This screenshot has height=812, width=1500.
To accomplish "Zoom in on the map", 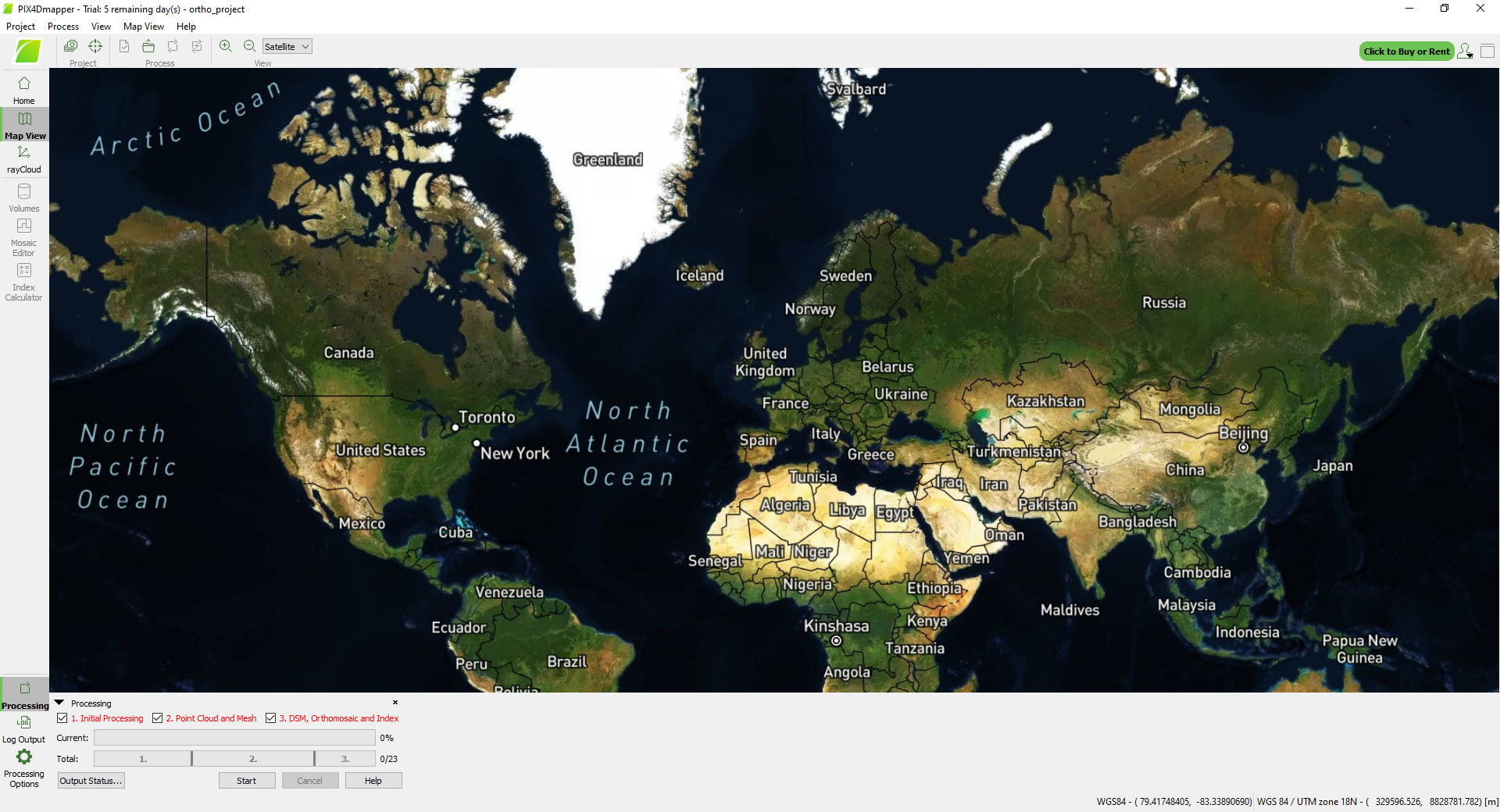I will click(226, 47).
